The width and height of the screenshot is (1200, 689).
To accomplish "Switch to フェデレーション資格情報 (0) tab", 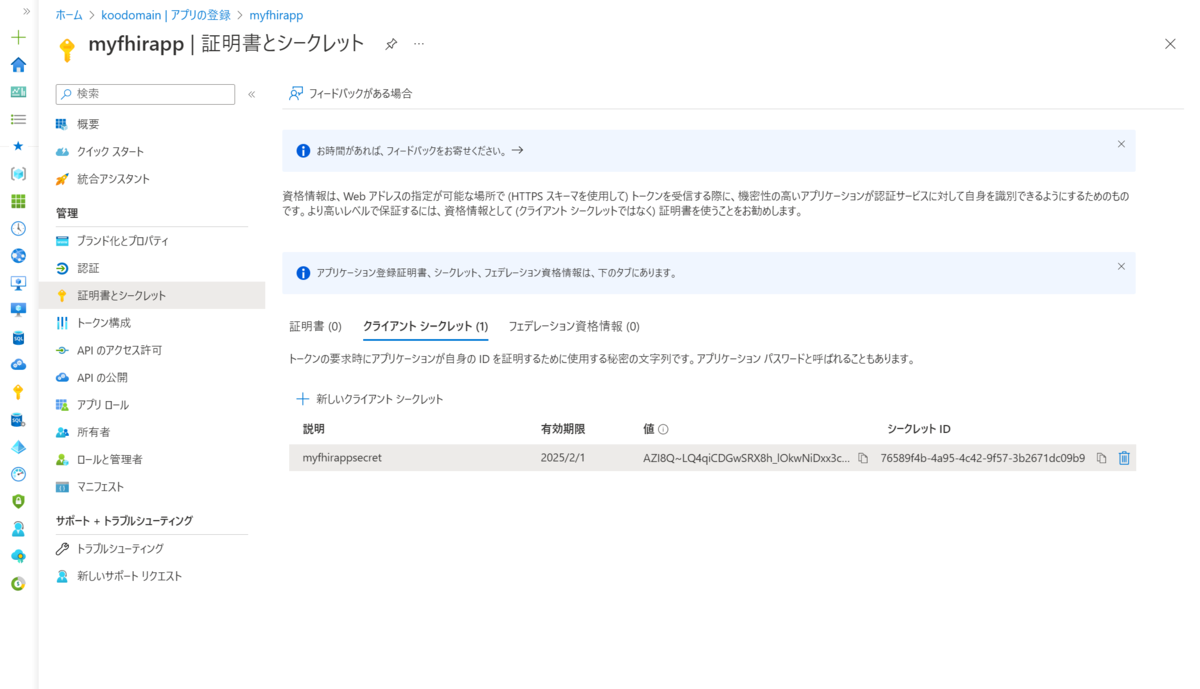I will 574,326.
